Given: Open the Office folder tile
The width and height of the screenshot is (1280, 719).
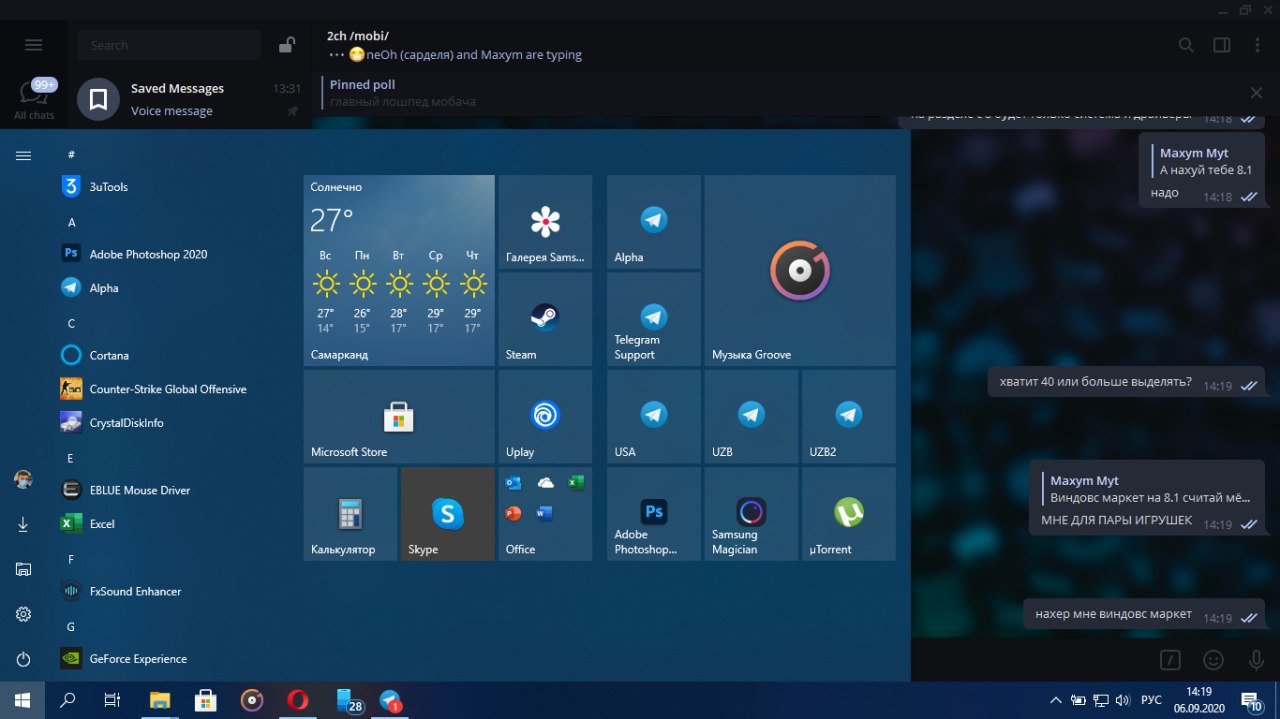Looking at the screenshot, I should tap(545, 514).
